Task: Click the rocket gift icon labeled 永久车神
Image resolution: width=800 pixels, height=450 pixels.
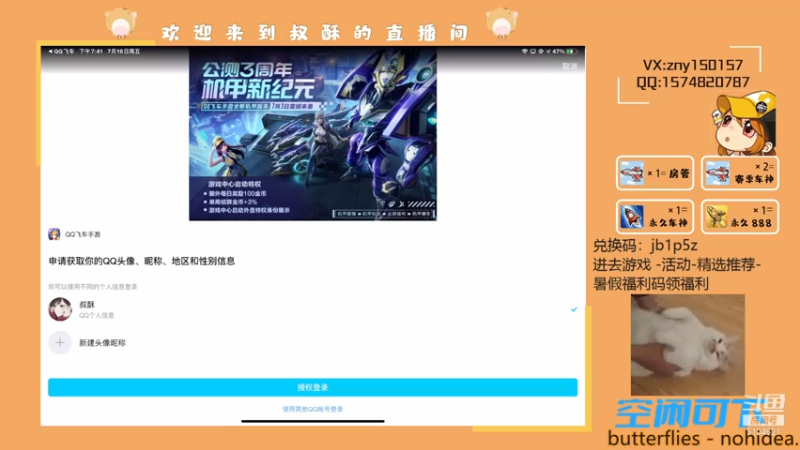Action: tap(632, 217)
